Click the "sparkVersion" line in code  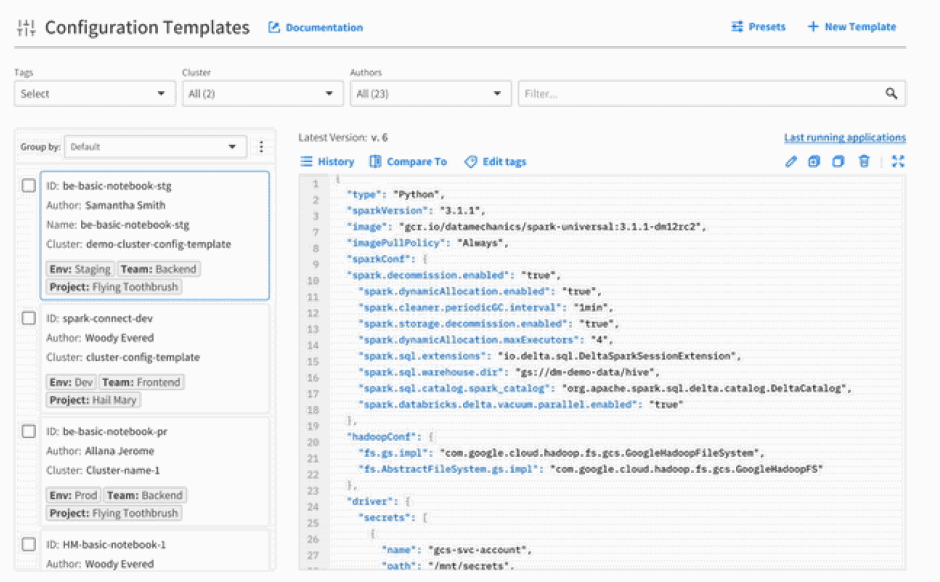[417, 210]
